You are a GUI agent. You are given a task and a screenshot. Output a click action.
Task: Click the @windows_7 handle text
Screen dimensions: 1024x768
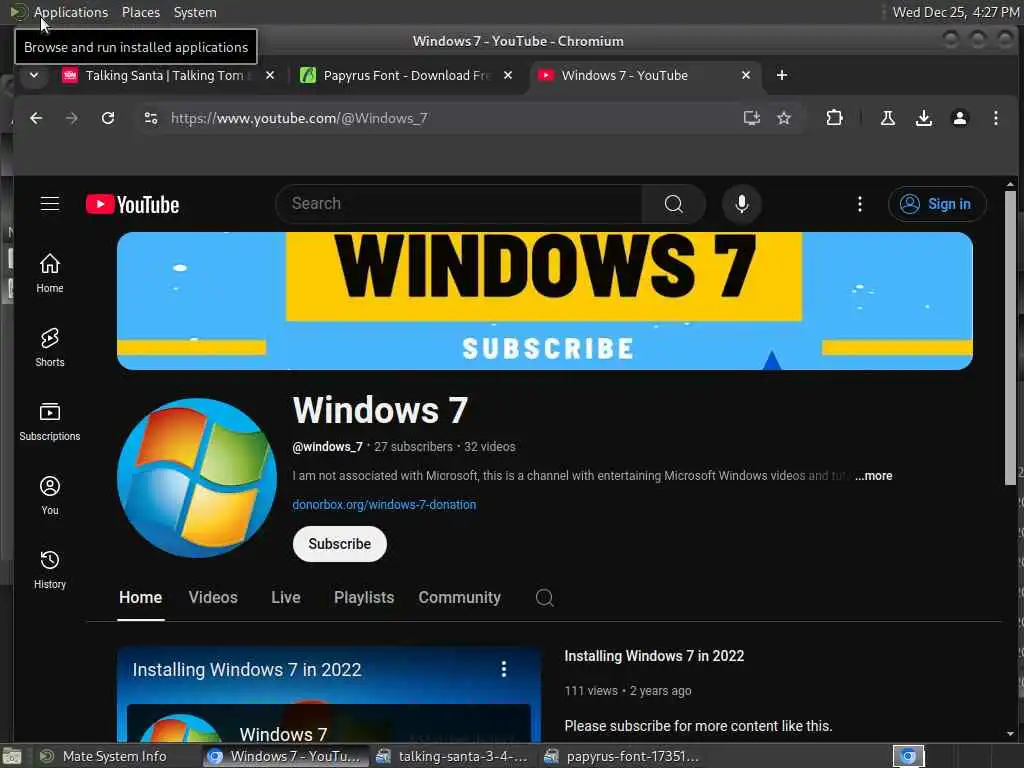coord(327,447)
